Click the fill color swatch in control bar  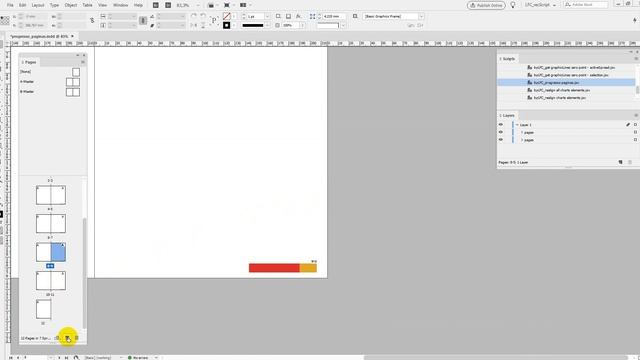point(227,16)
